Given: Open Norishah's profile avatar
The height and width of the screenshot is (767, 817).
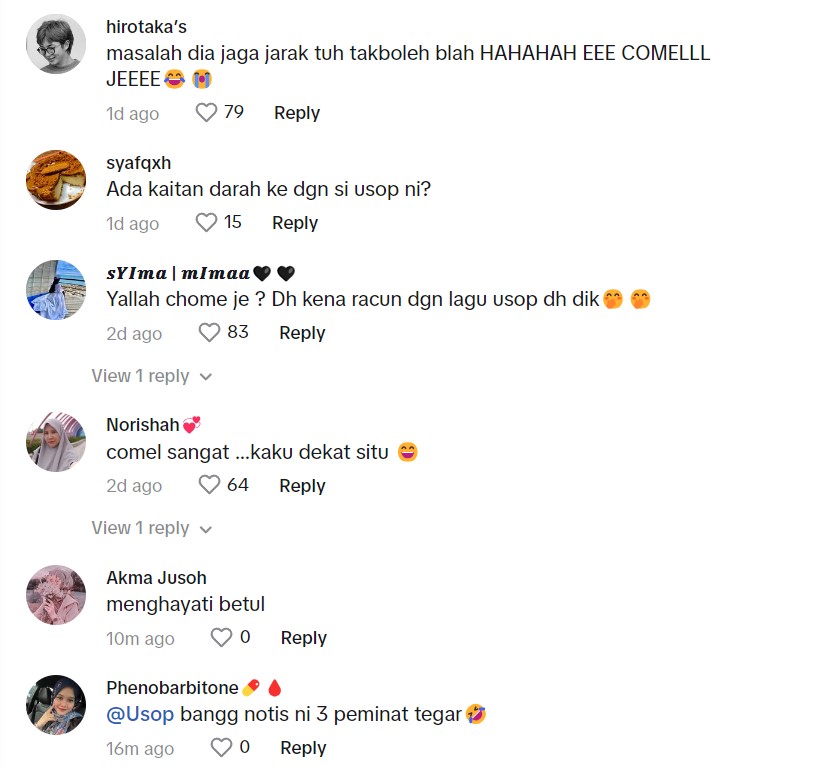Looking at the screenshot, I should (x=56, y=442).
